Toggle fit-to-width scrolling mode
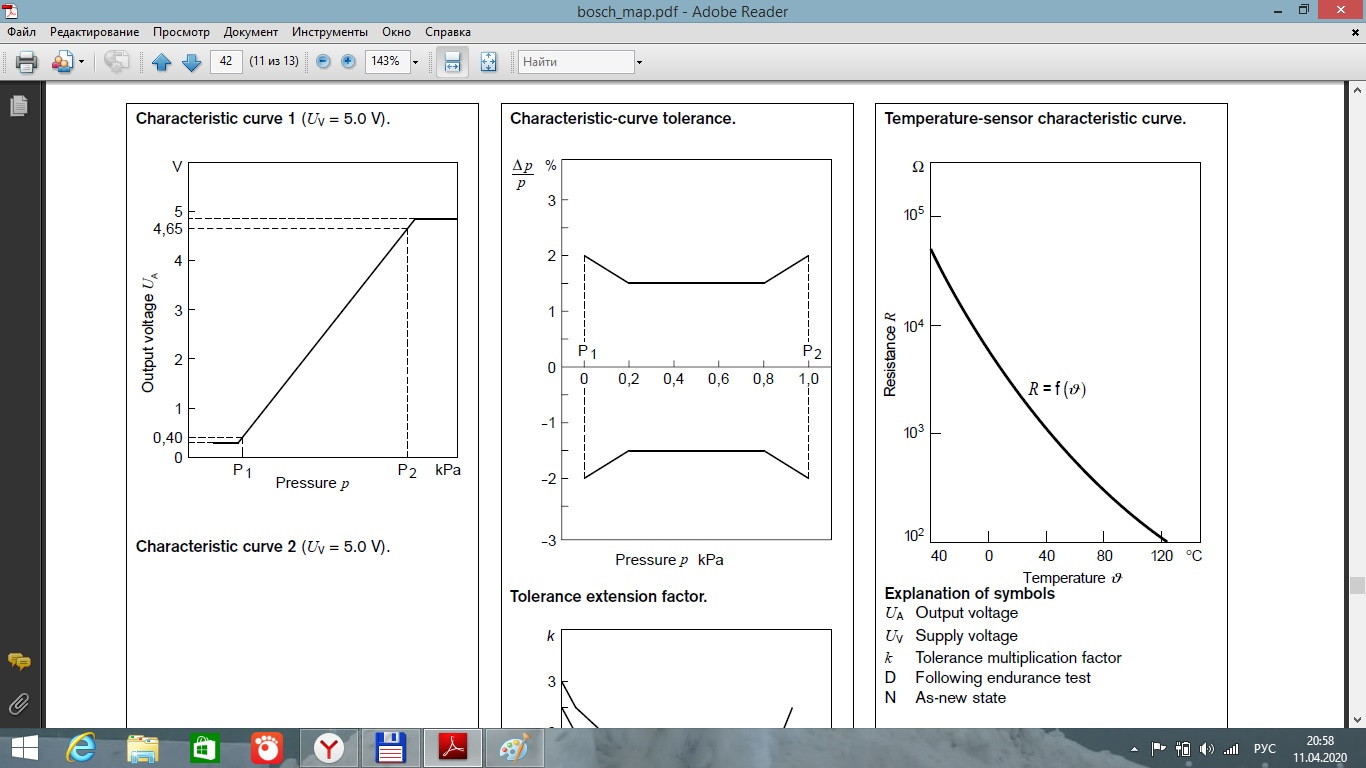The height and width of the screenshot is (768, 1366). pyautogui.click(x=452, y=62)
